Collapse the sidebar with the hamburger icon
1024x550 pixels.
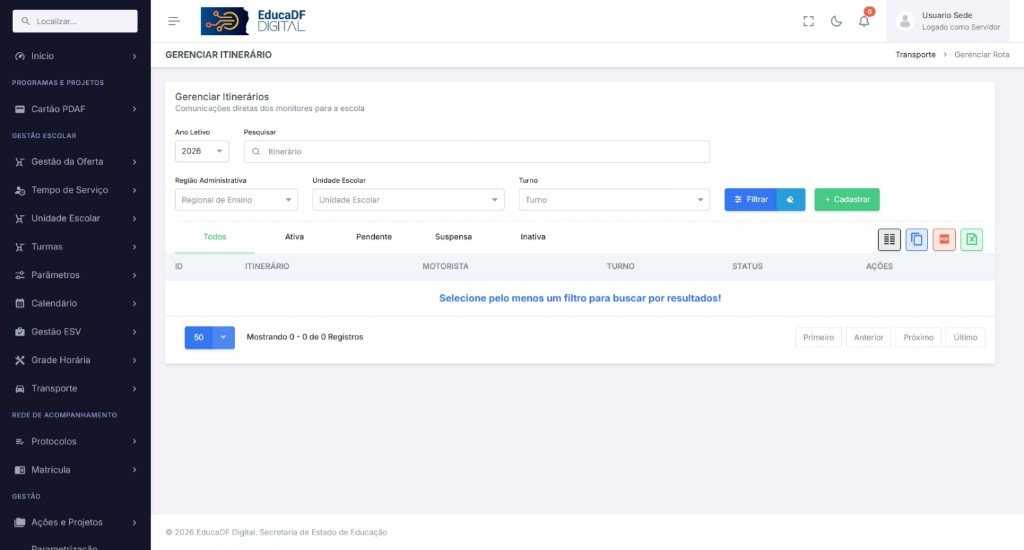pyautogui.click(x=174, y=21)
